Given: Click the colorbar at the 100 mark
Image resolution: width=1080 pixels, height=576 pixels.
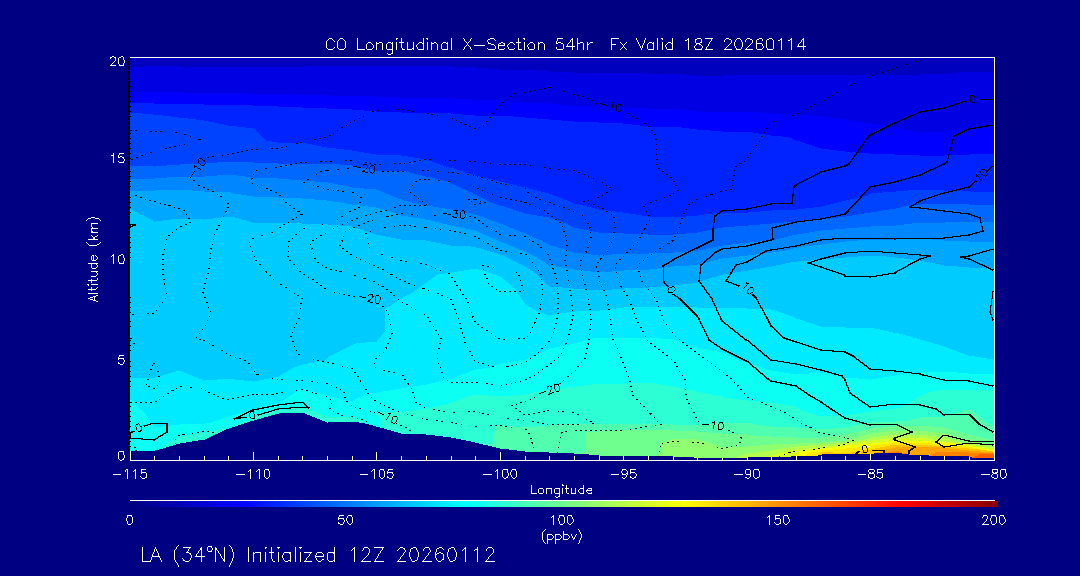Looking at the screenshot, I should click(562, 502).
